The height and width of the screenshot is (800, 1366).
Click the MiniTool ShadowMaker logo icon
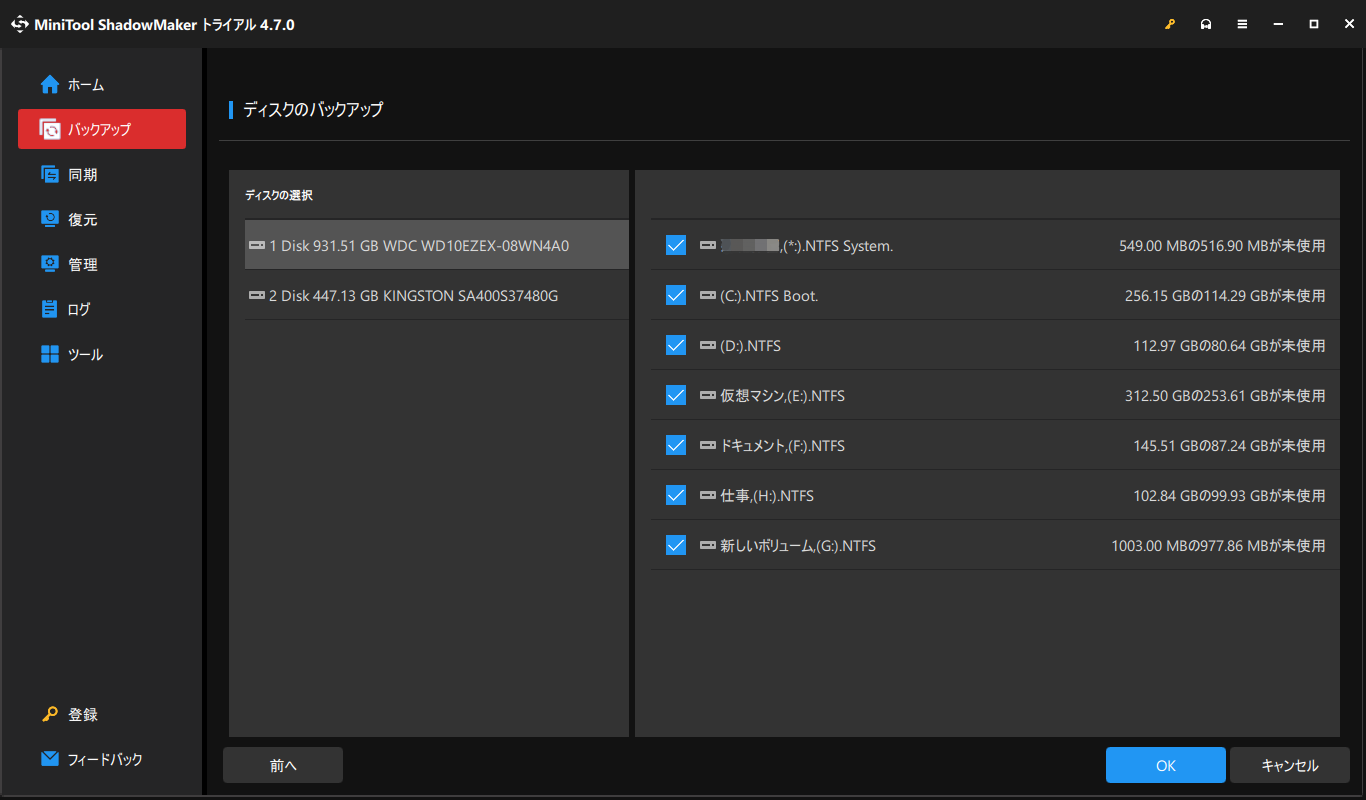click(x=20, y=24)
